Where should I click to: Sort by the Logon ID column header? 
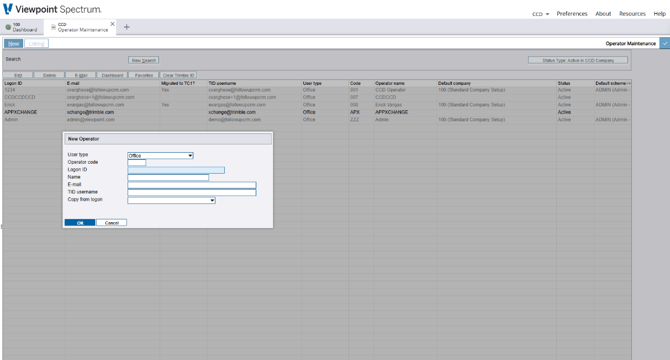coord(13,83)
